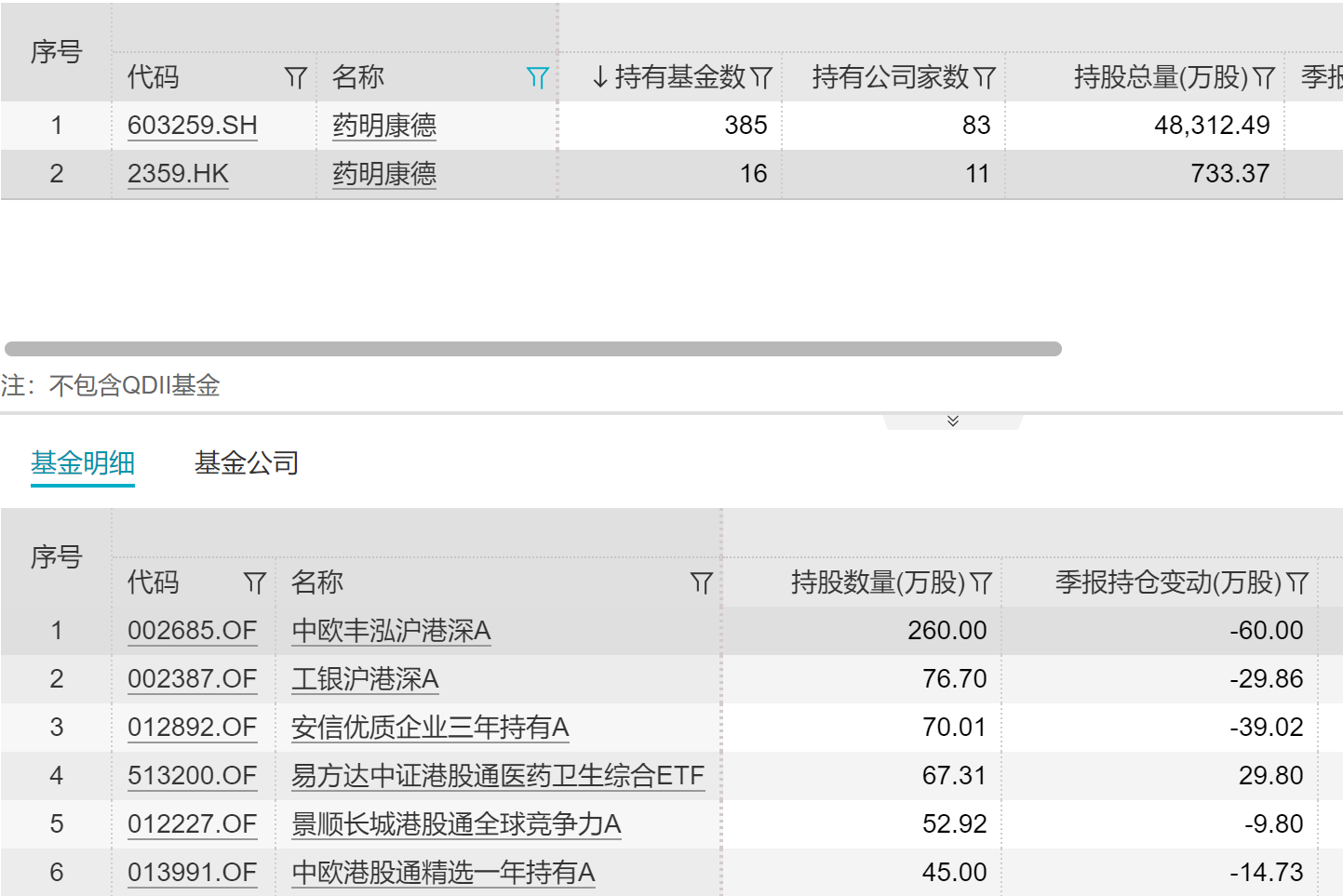This screenshot has width=1343, height=896.
Task: Select cell value 11 in 持有公司家数
Action: click(x=977, y=173)
